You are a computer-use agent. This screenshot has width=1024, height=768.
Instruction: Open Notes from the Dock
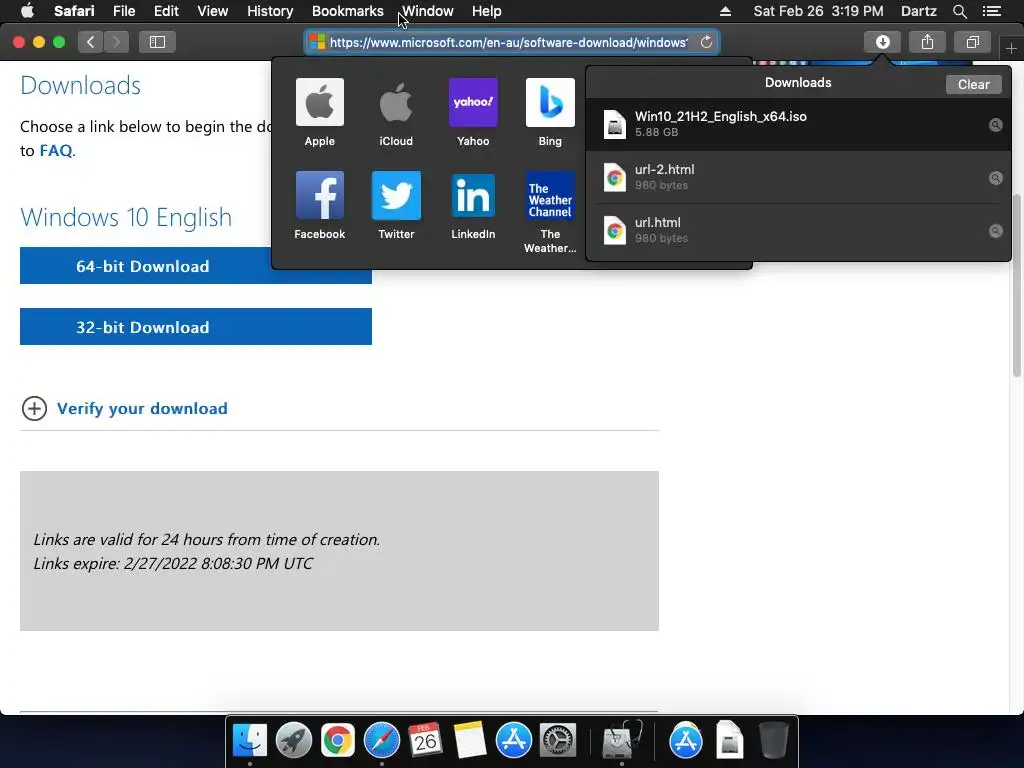[x=470, y=740]
